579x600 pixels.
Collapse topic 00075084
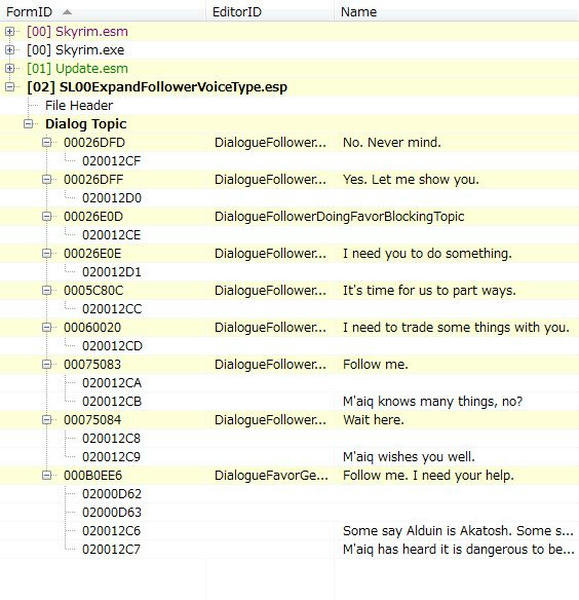coord(47,420)
